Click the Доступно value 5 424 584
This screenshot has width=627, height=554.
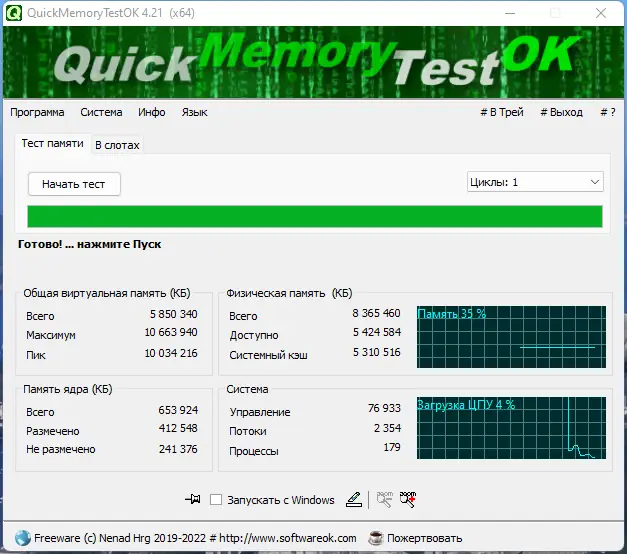pyautogui.click(x=377, y=332)
